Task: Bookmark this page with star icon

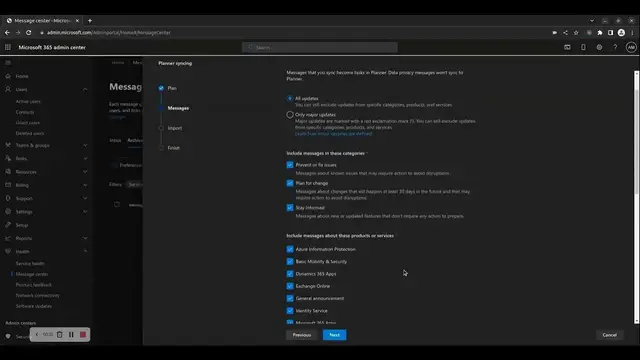Action: [576, 33]
